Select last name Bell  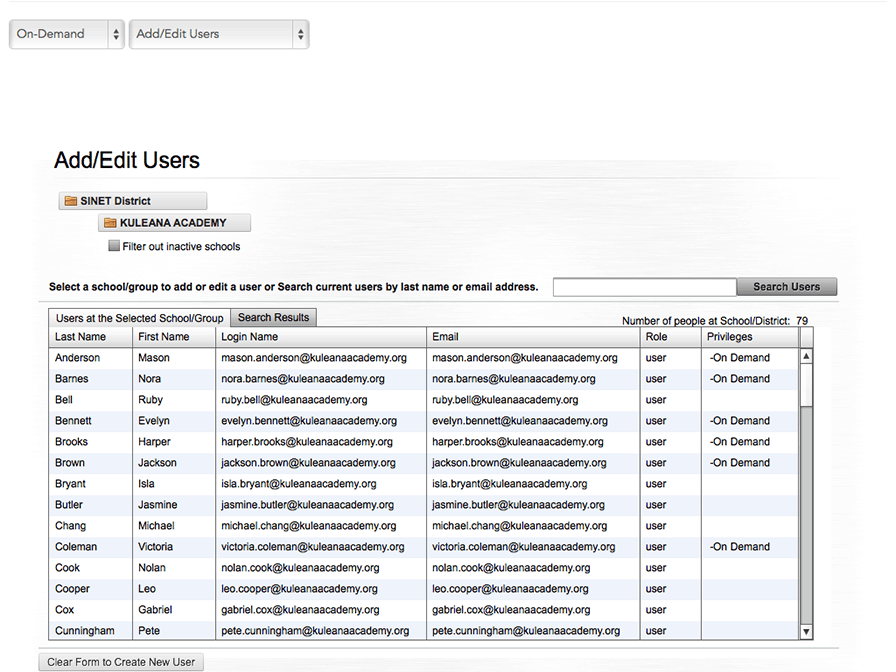[63, 400]
